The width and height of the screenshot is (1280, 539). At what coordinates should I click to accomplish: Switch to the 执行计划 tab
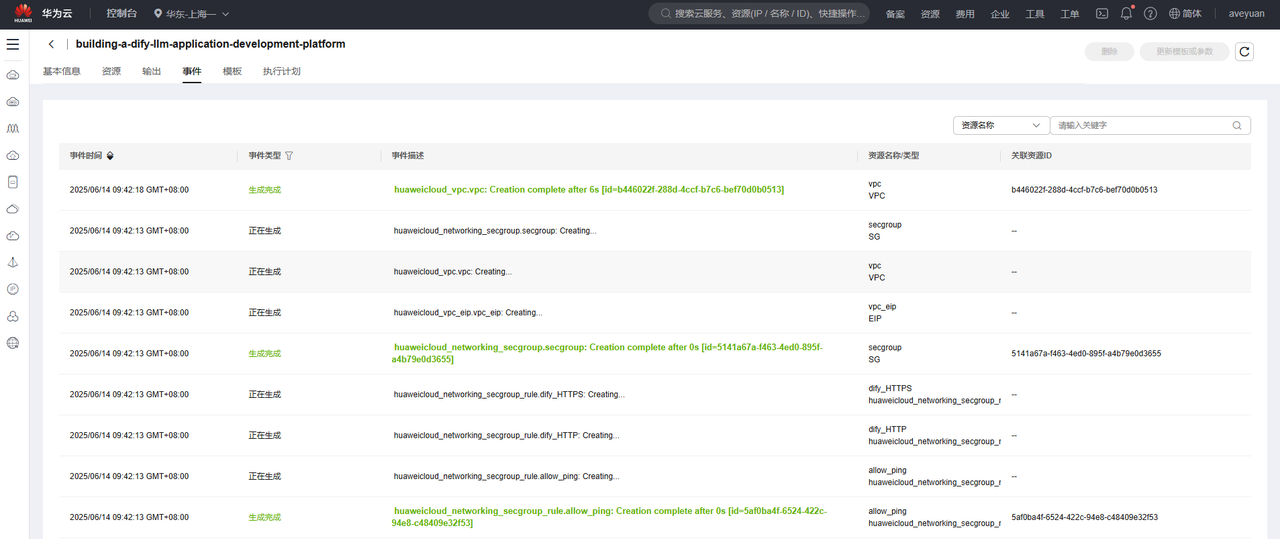point(281,72)
